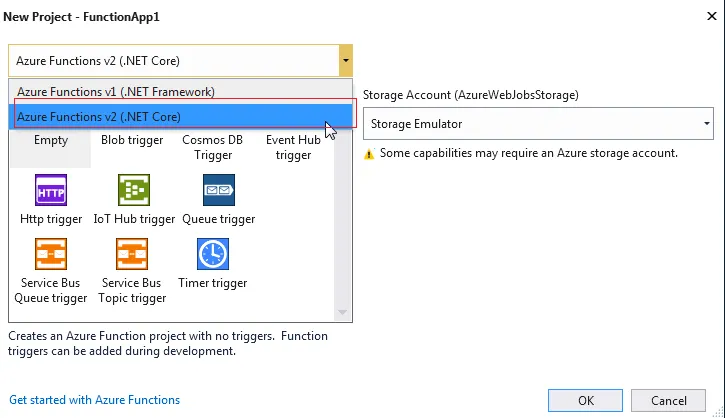Image resolution: width=725 pixels, height=418 pixels.
Task: Click the template list scroll down arrow
Action: pyautogui.click(x=342, y=313)
